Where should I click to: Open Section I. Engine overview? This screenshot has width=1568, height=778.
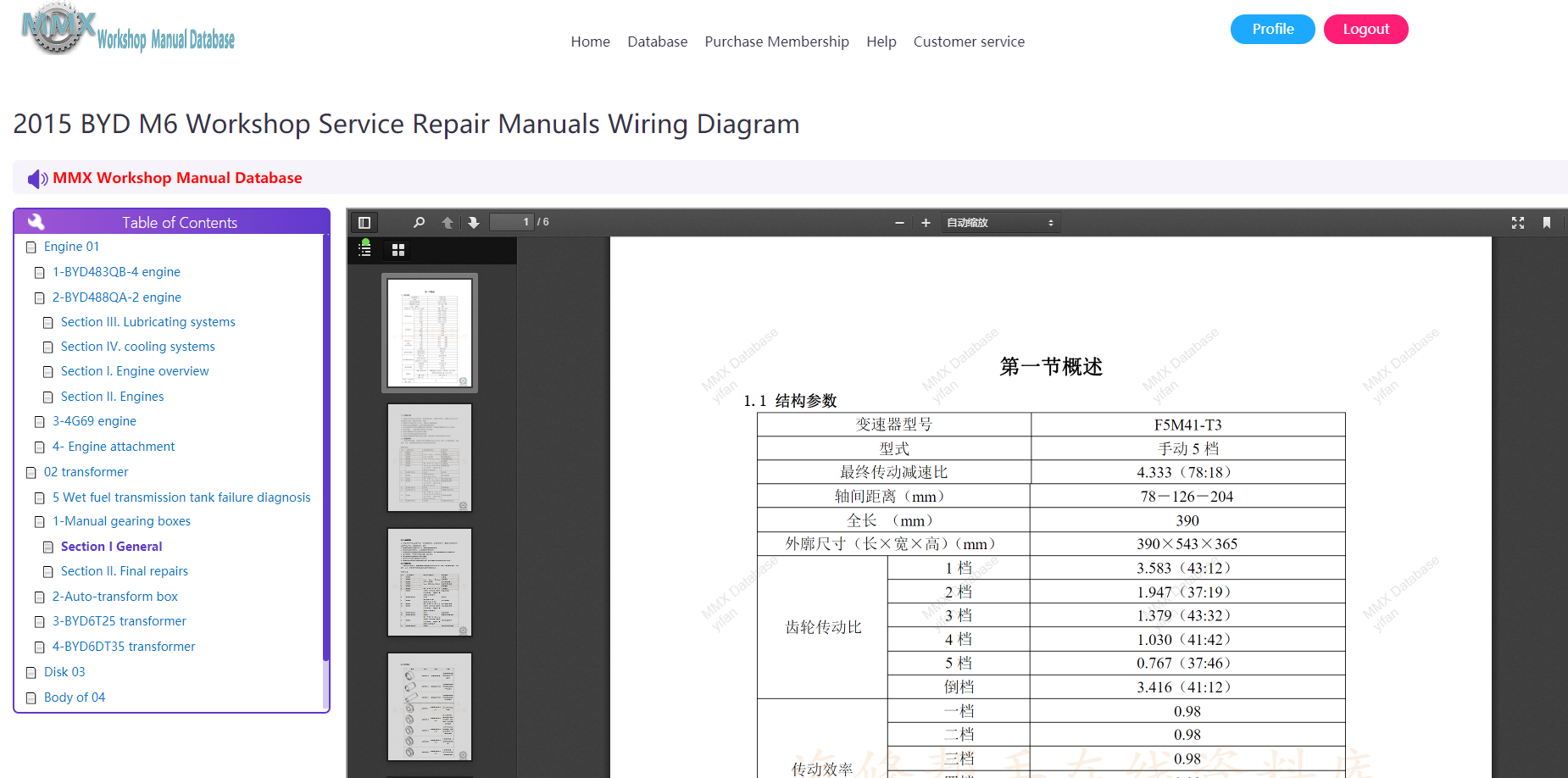(135, 371)
